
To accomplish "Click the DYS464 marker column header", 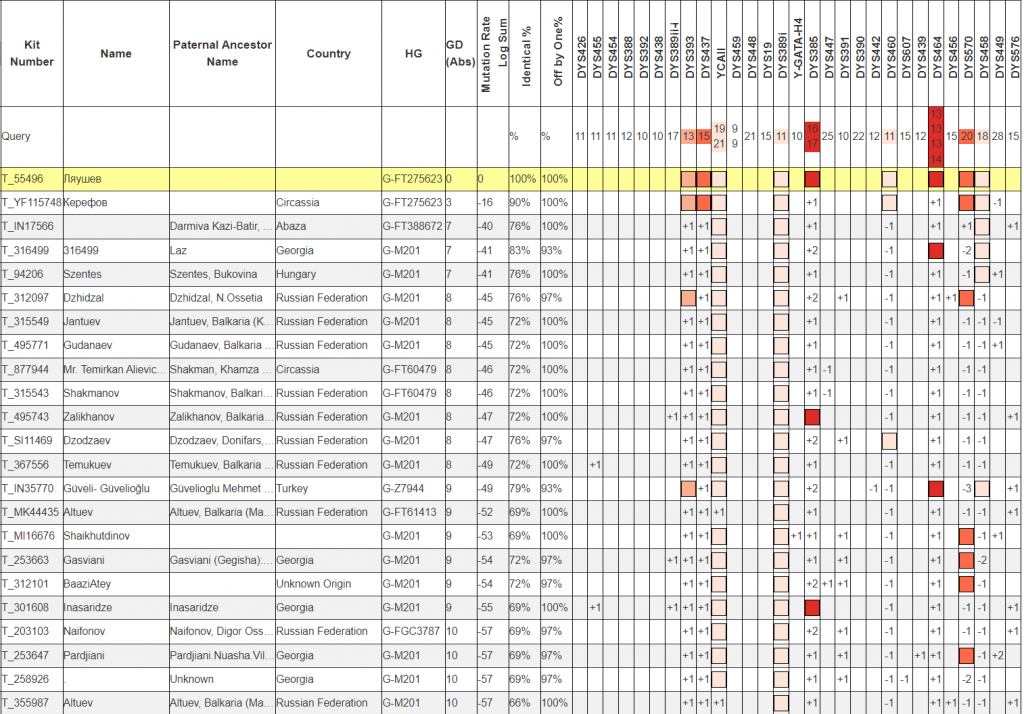I will click(x=936, y=54).
